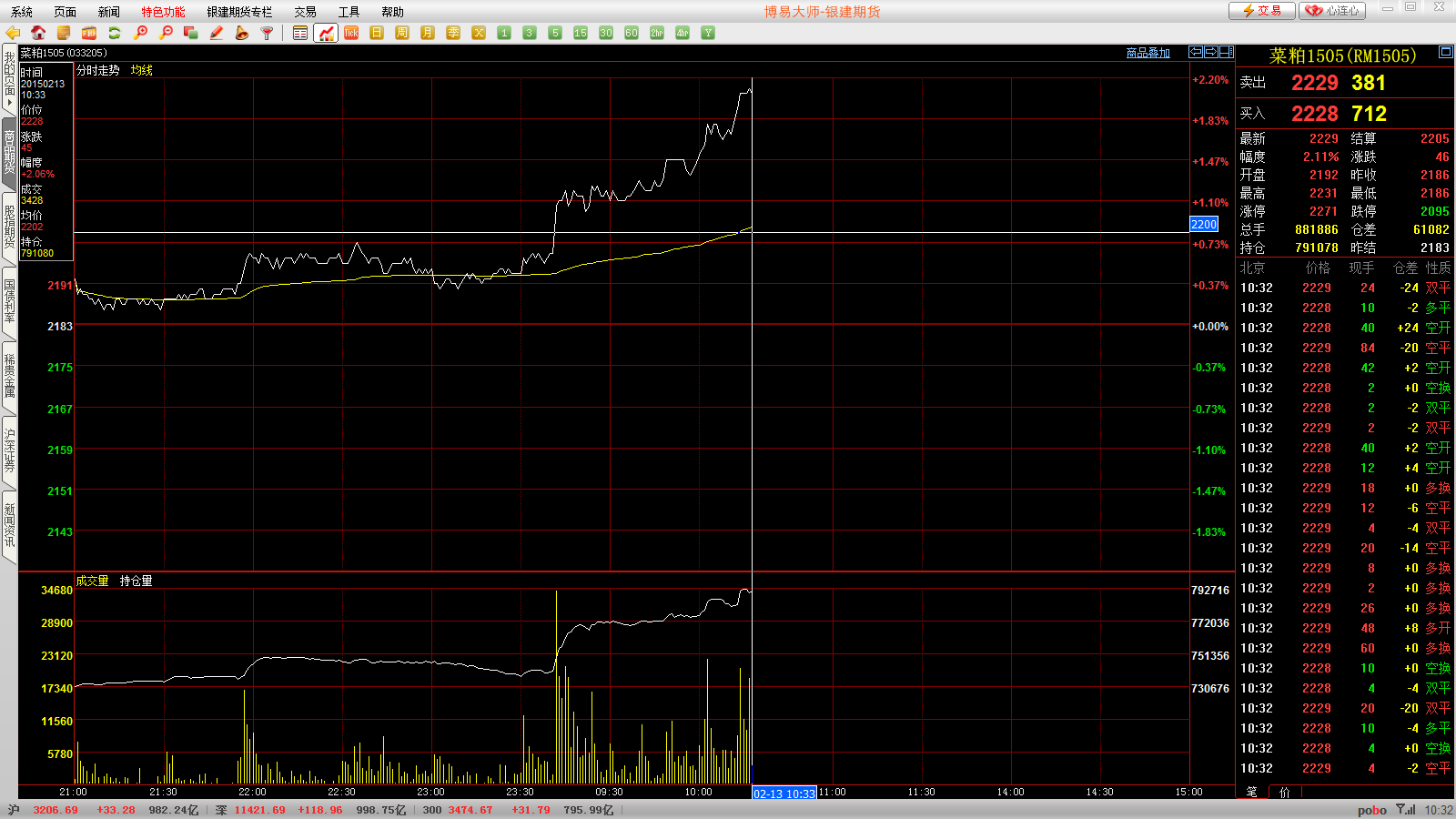Click the Home icon in toolbar
Screen dimensions: 1456x819
point(38,33)
